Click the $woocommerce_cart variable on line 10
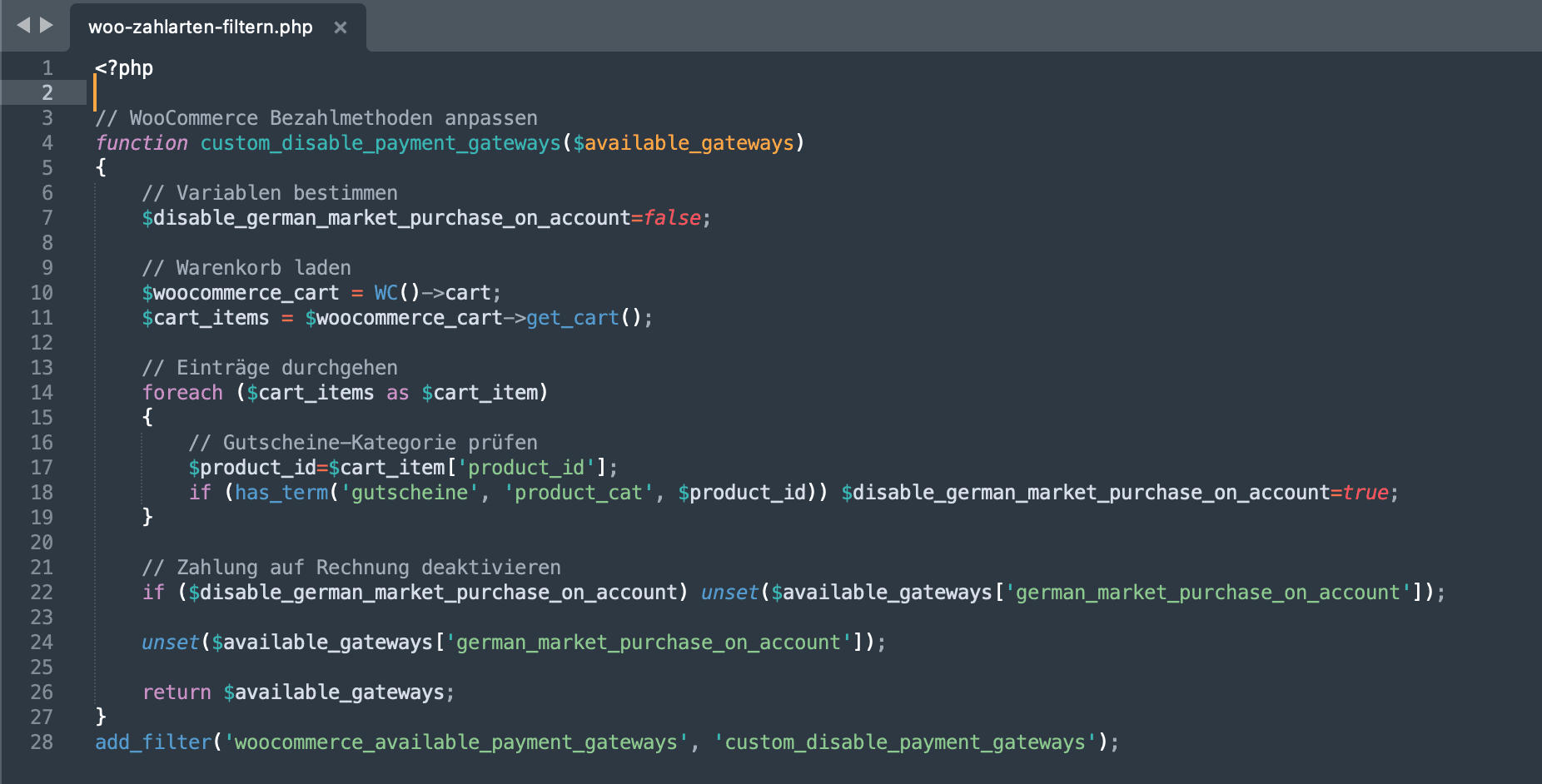Image resolution: width=1542 pixels, height=784 pixels. tap(241, 293)
